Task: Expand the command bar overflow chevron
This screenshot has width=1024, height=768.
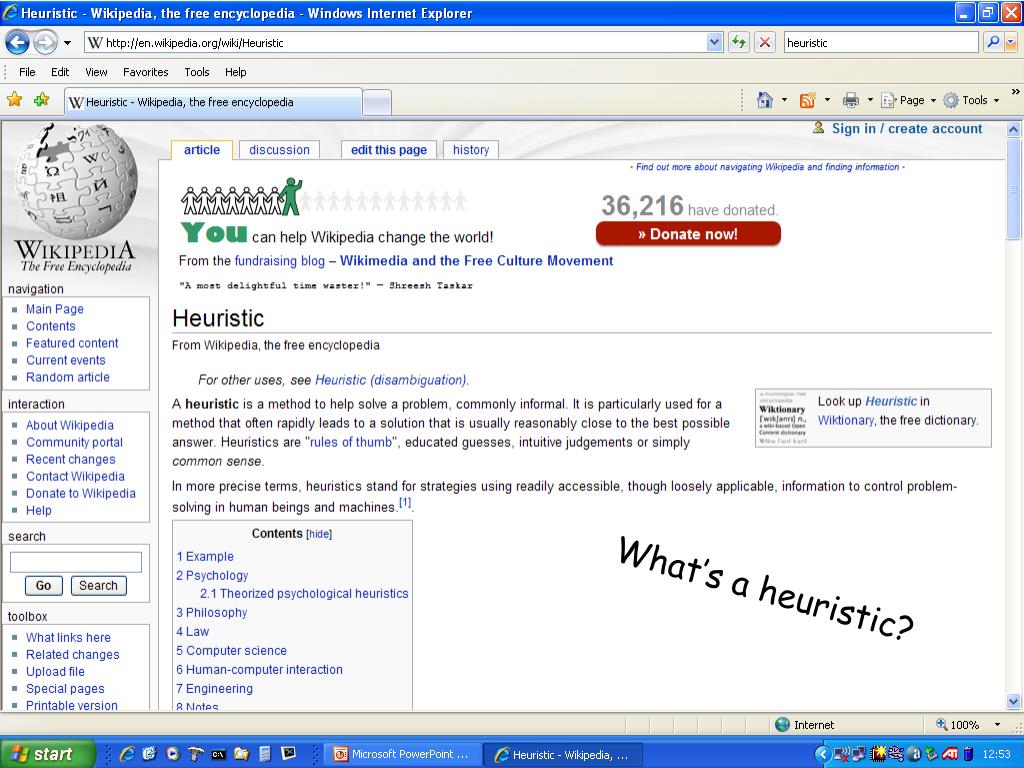Action: 1016,92
